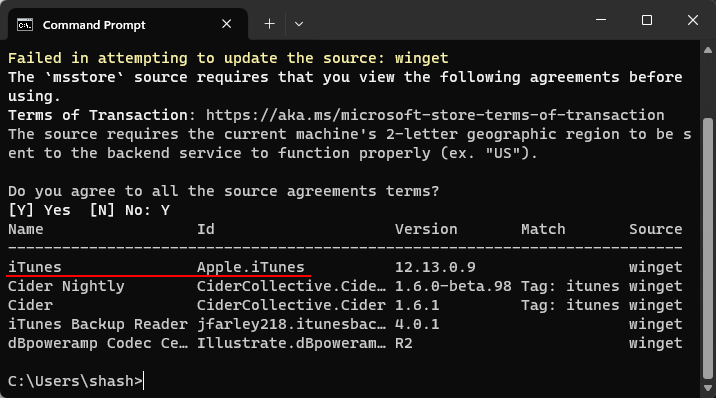Click the 12.13.0.9 version number
Viewport: 716px width, 398px height.
pos(435,267)
